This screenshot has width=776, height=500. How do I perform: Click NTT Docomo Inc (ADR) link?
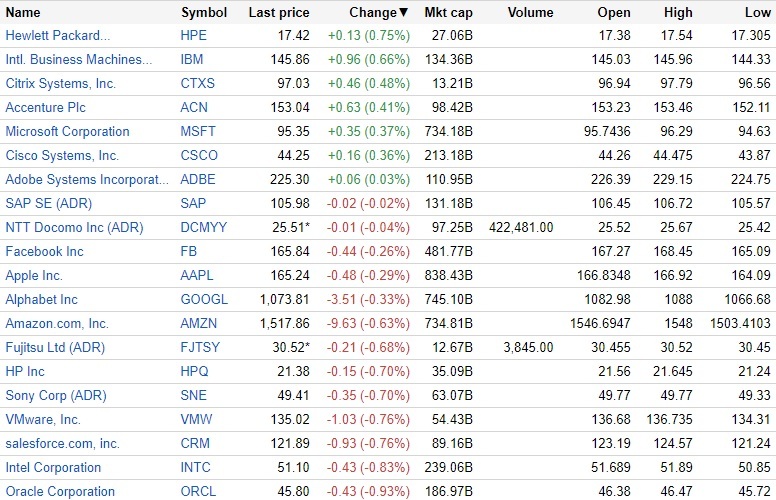[x=75, y=228]
